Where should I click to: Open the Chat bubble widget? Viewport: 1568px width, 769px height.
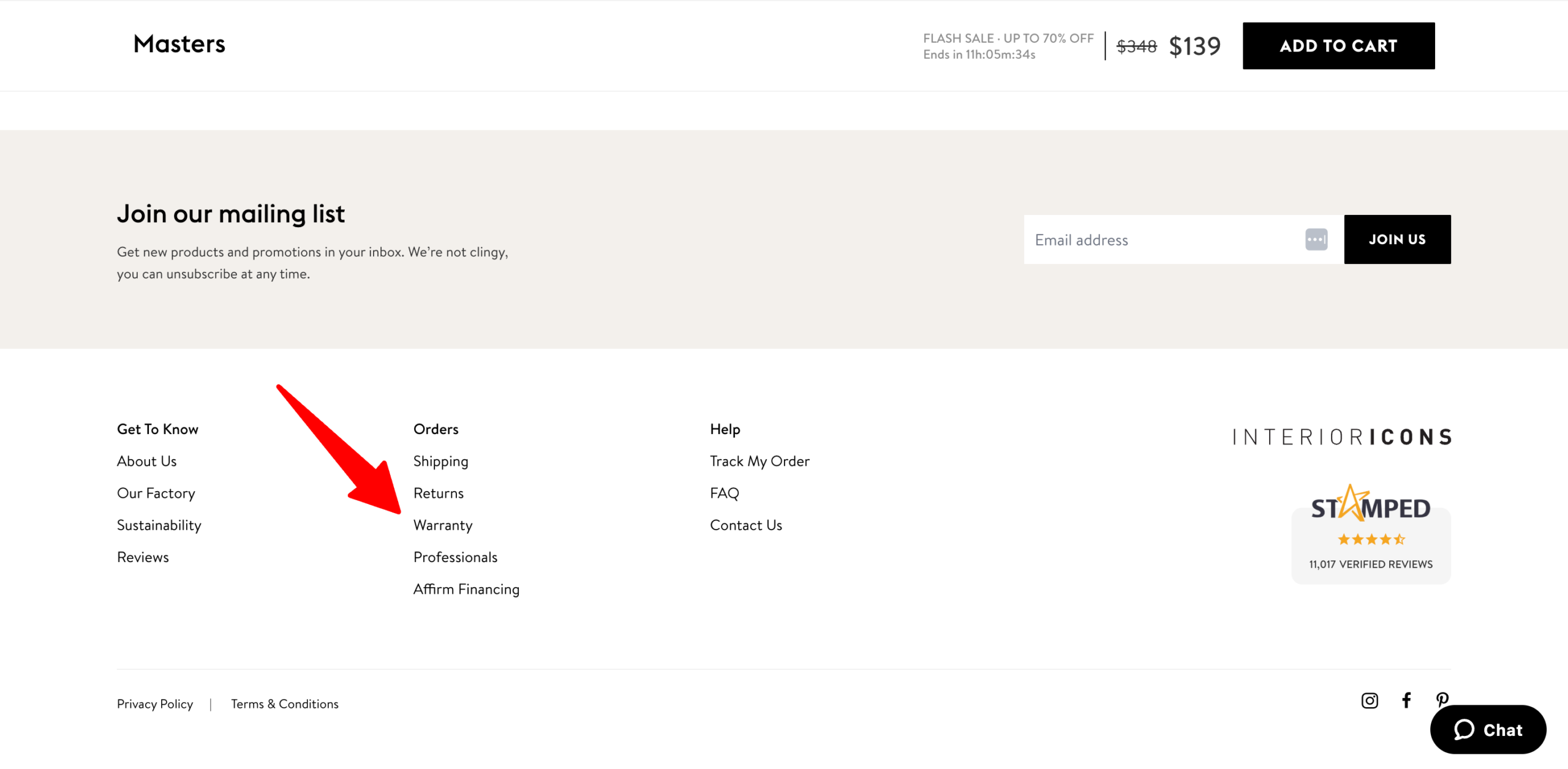(x=1488, y=729)
